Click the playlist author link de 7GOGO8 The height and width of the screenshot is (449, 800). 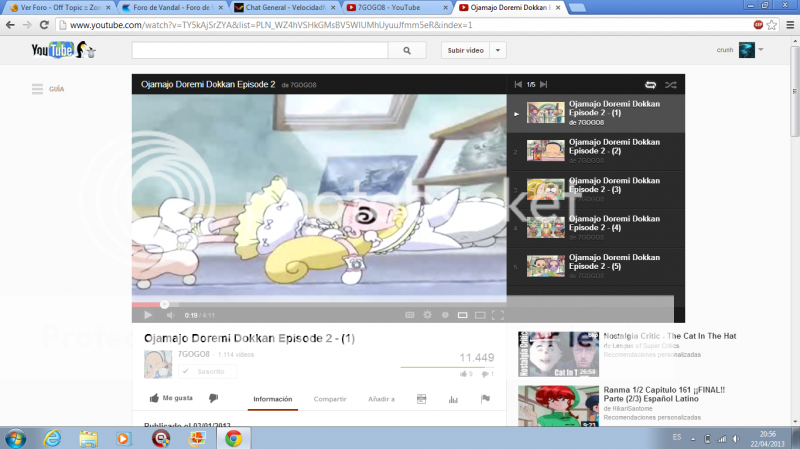click(299, 85)
